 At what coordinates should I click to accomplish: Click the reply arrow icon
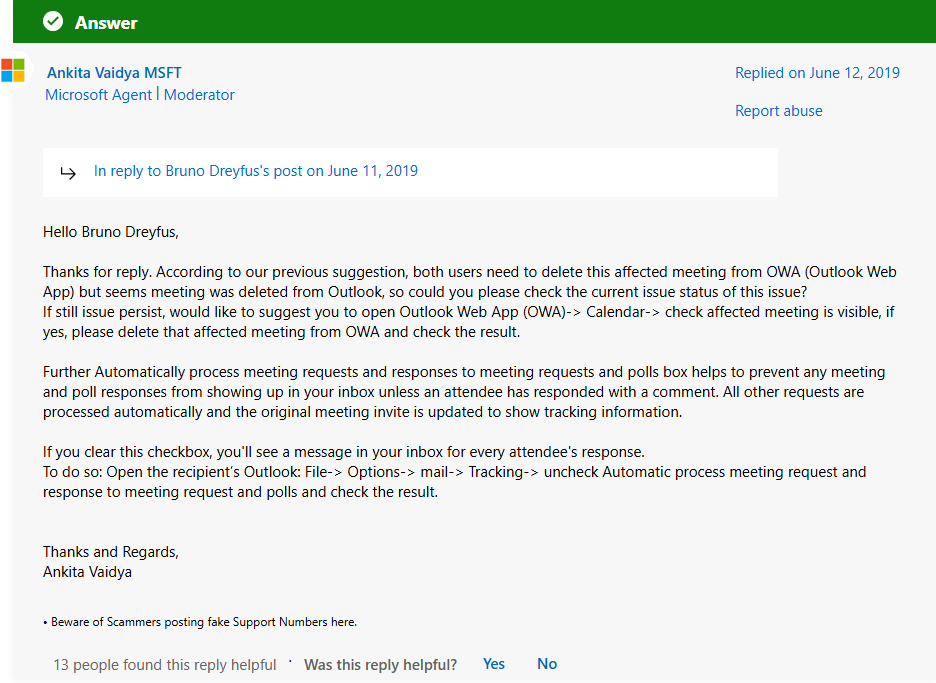tap(68, 173)
